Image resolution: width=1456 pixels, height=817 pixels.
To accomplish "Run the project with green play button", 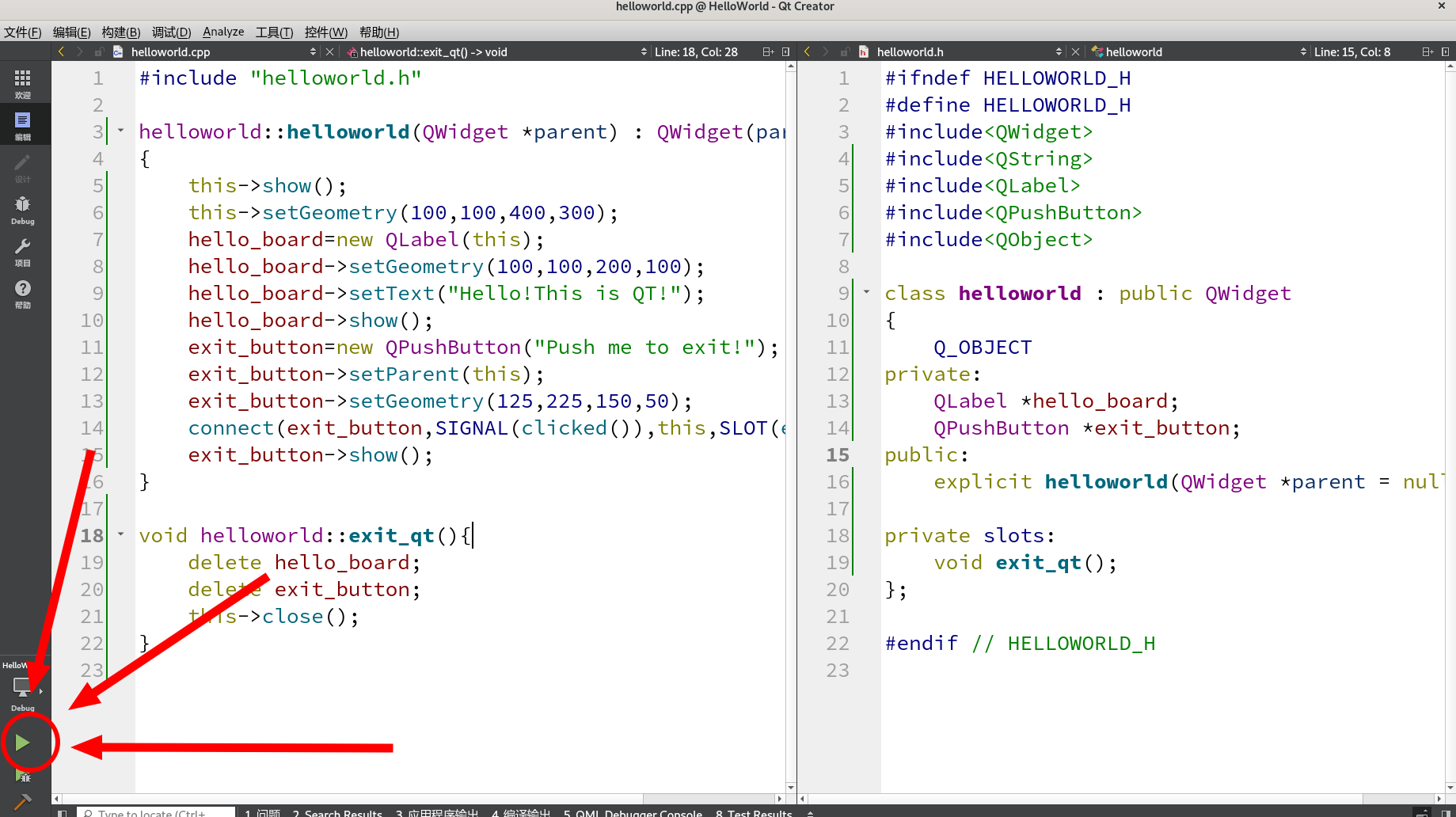I will (22, 743).
